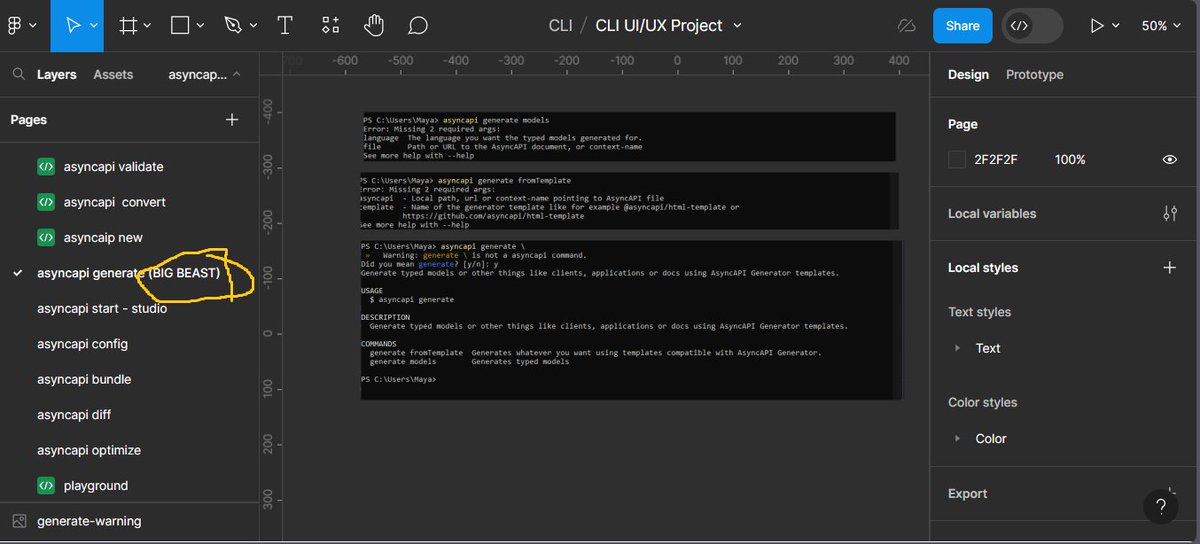Select the generate fromTemplate terminal image

coord(629,202)
